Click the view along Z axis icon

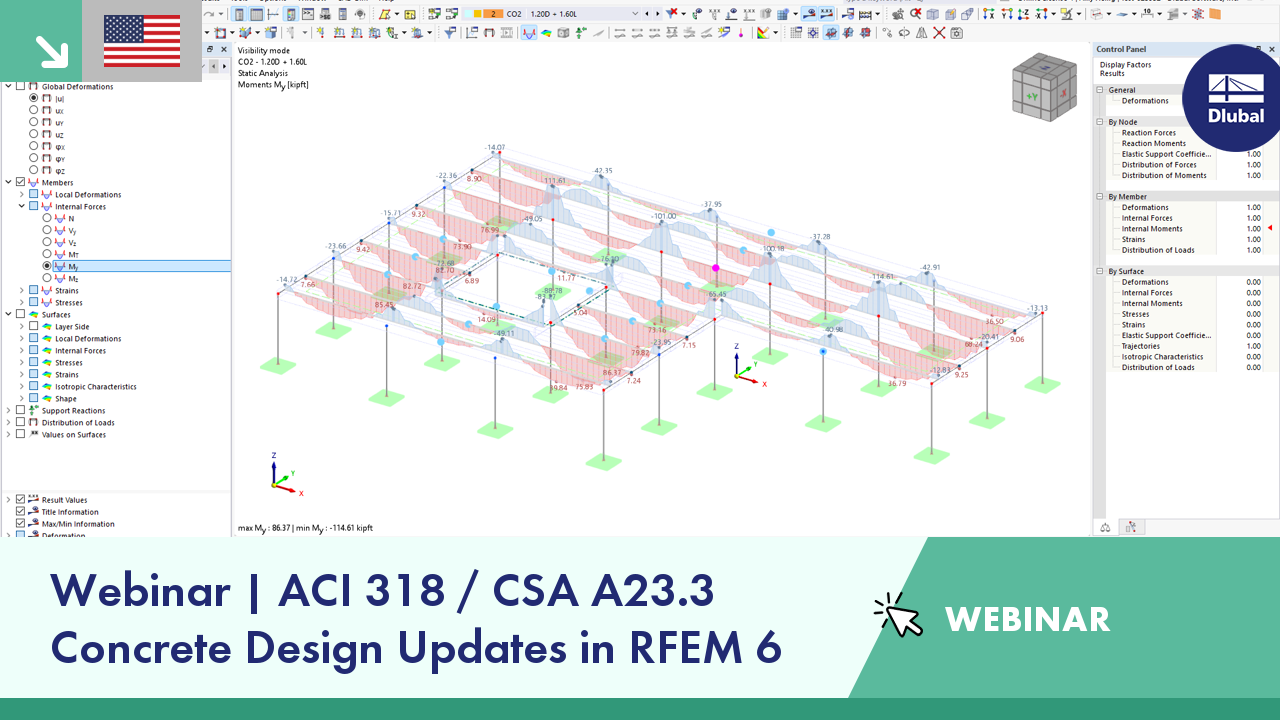point(1021,14)
